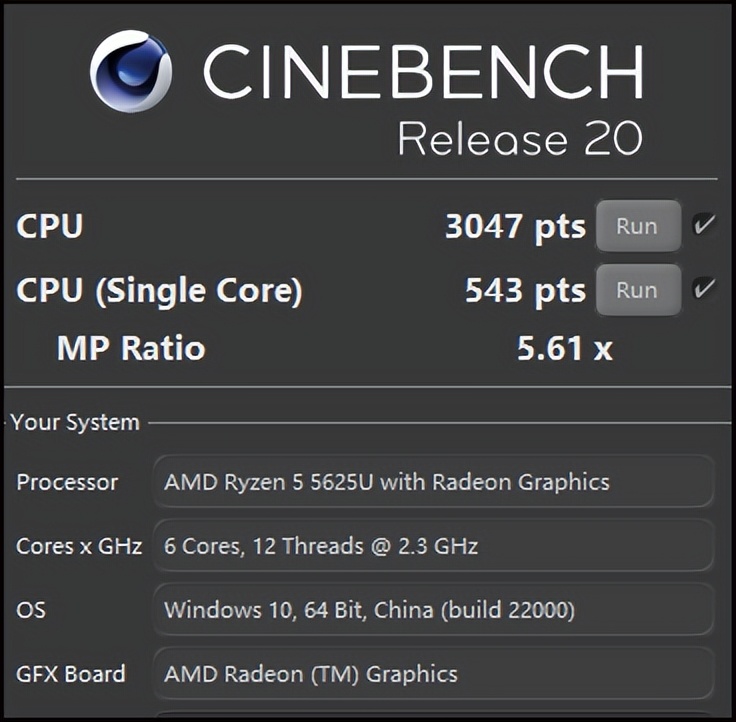The image size is (736, 722).
Task: Click the 543 pts single core score
Action: [524, 290]
